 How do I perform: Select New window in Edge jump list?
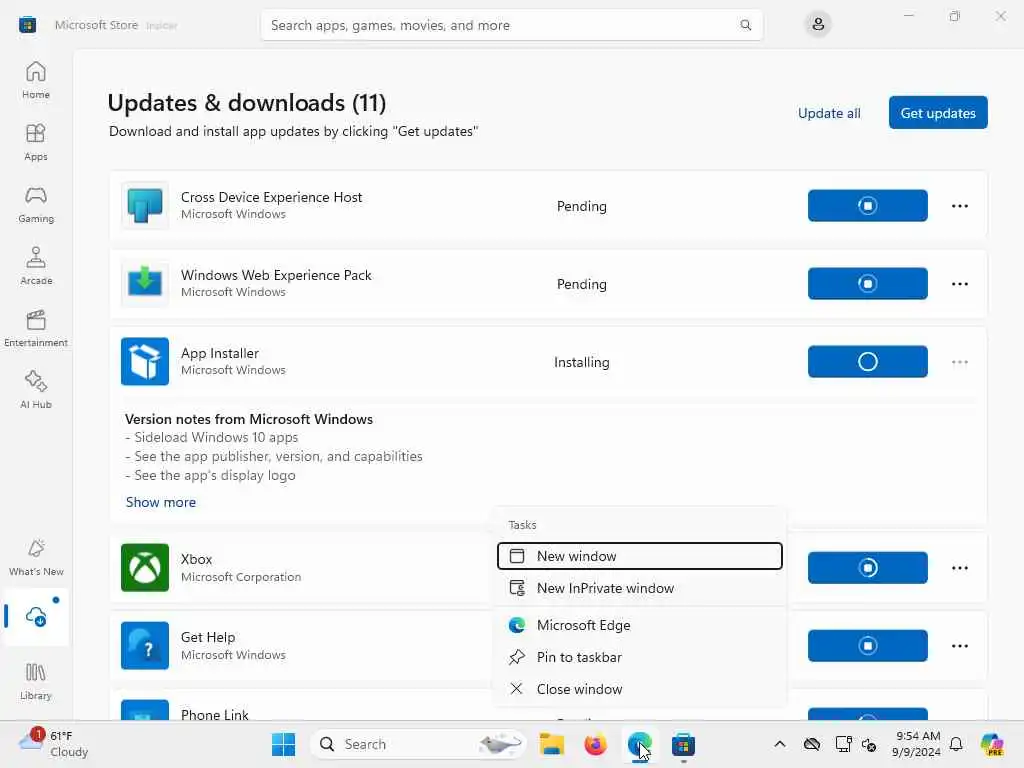pyautogui.click(x=639, y=556)
